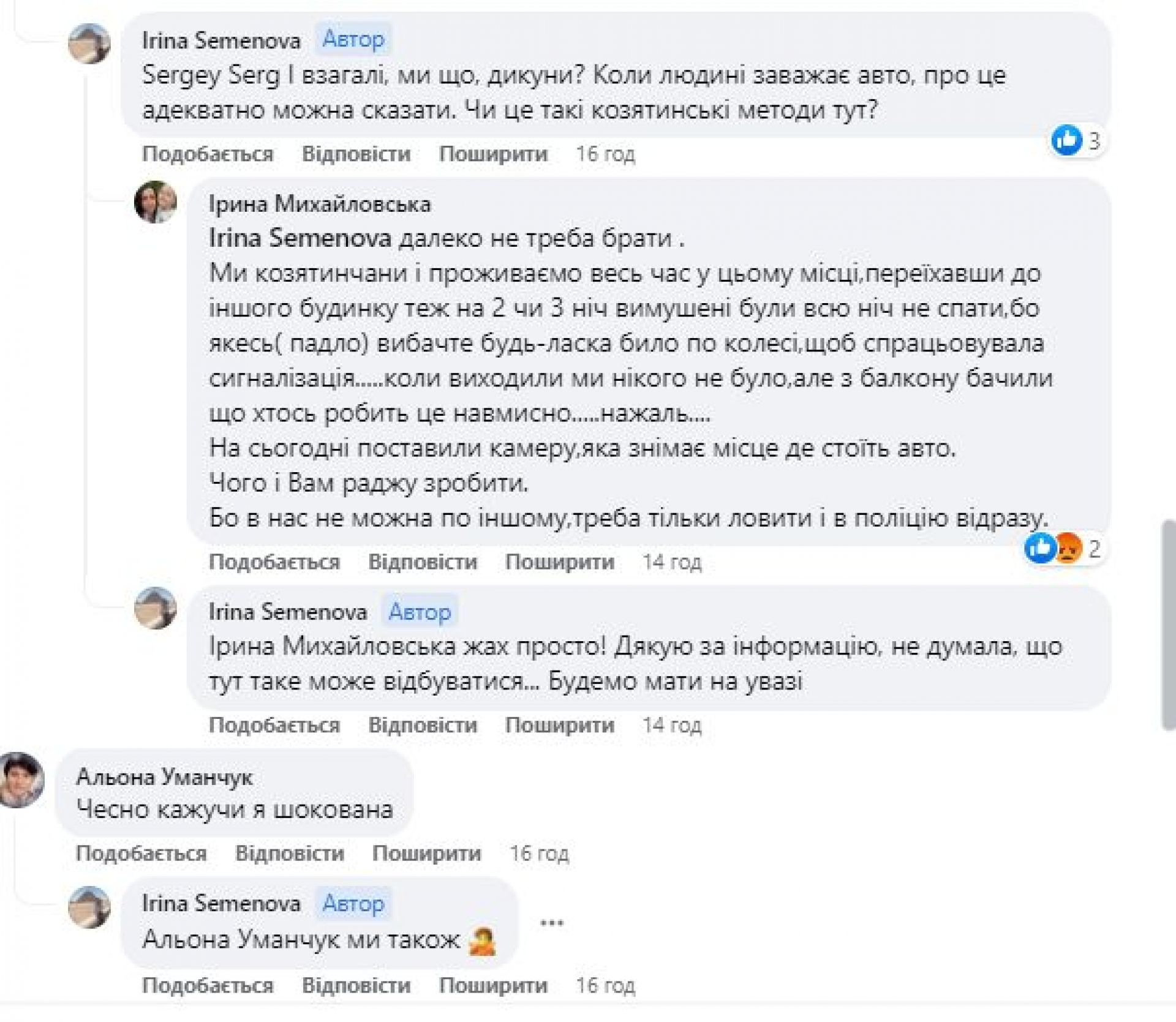
Task: Click Irina Semenova's avatar on the last reply
Action: tap(89, 907)
